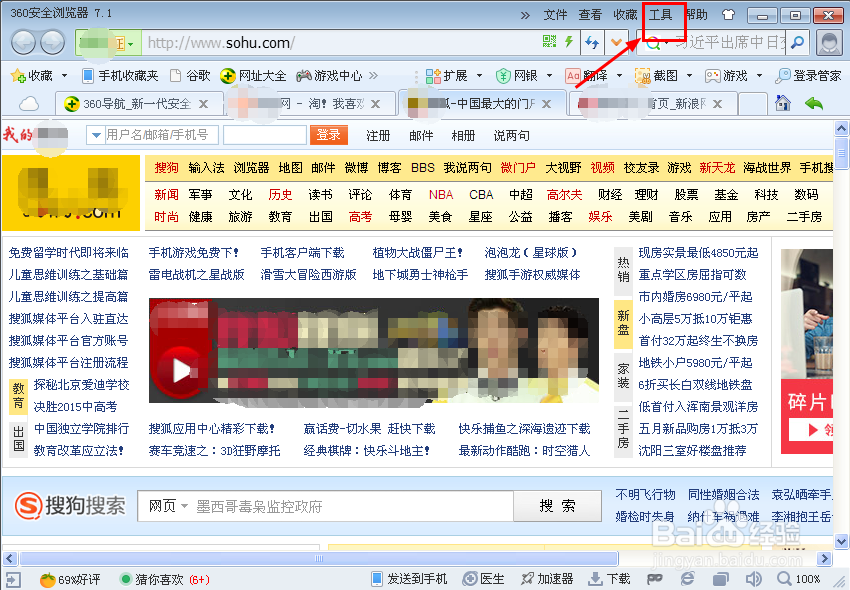Open the orange address history dropdown arrow
This screenshot has height=590, width=850.
tap(616, 42)
